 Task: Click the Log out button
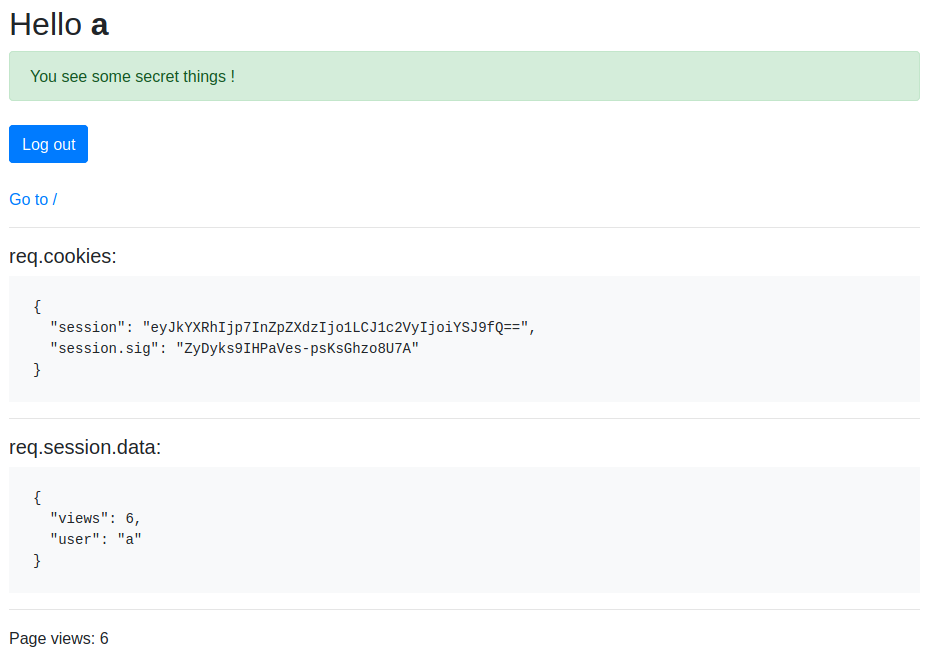(x=48, y=144)
